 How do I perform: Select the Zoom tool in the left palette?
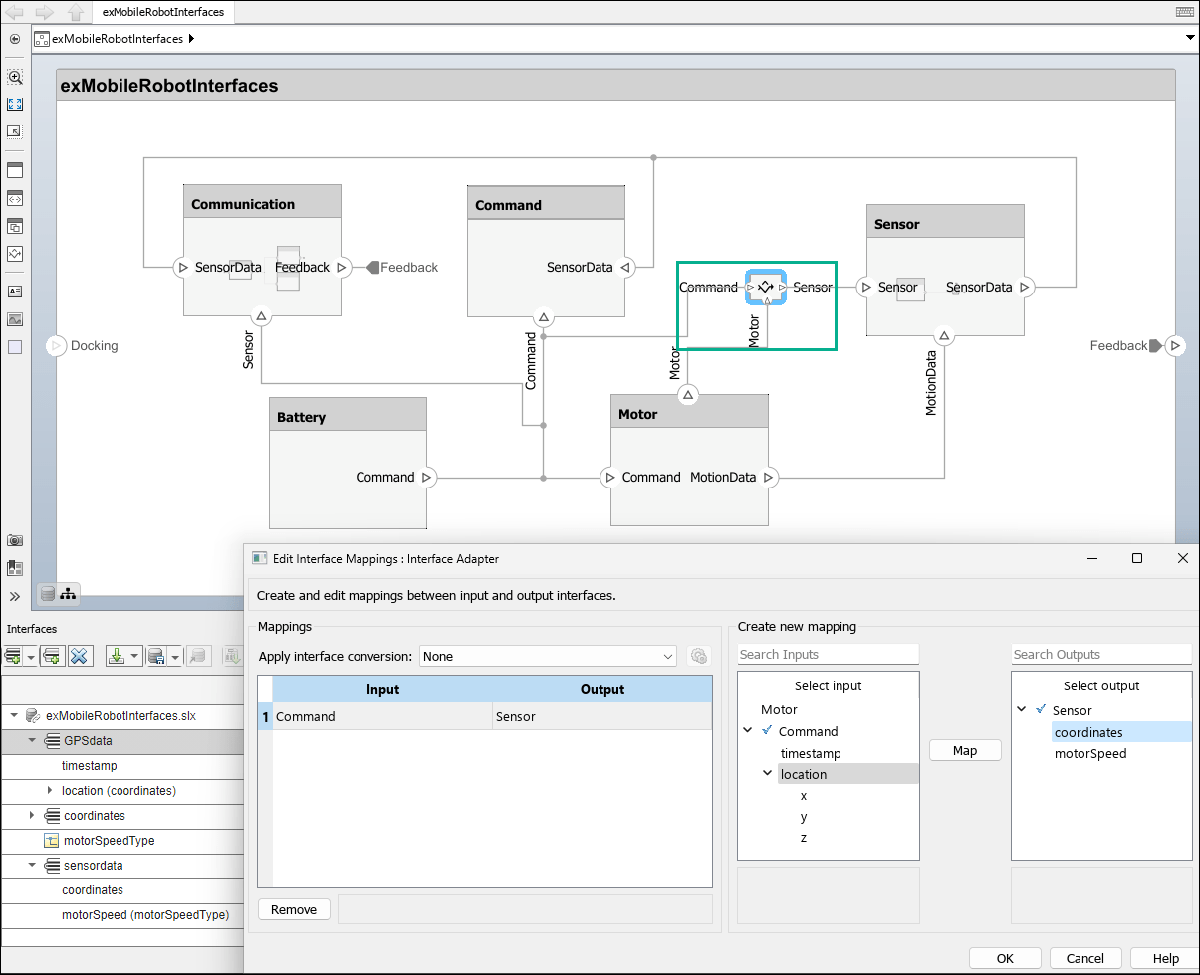(x=15, y=77)
